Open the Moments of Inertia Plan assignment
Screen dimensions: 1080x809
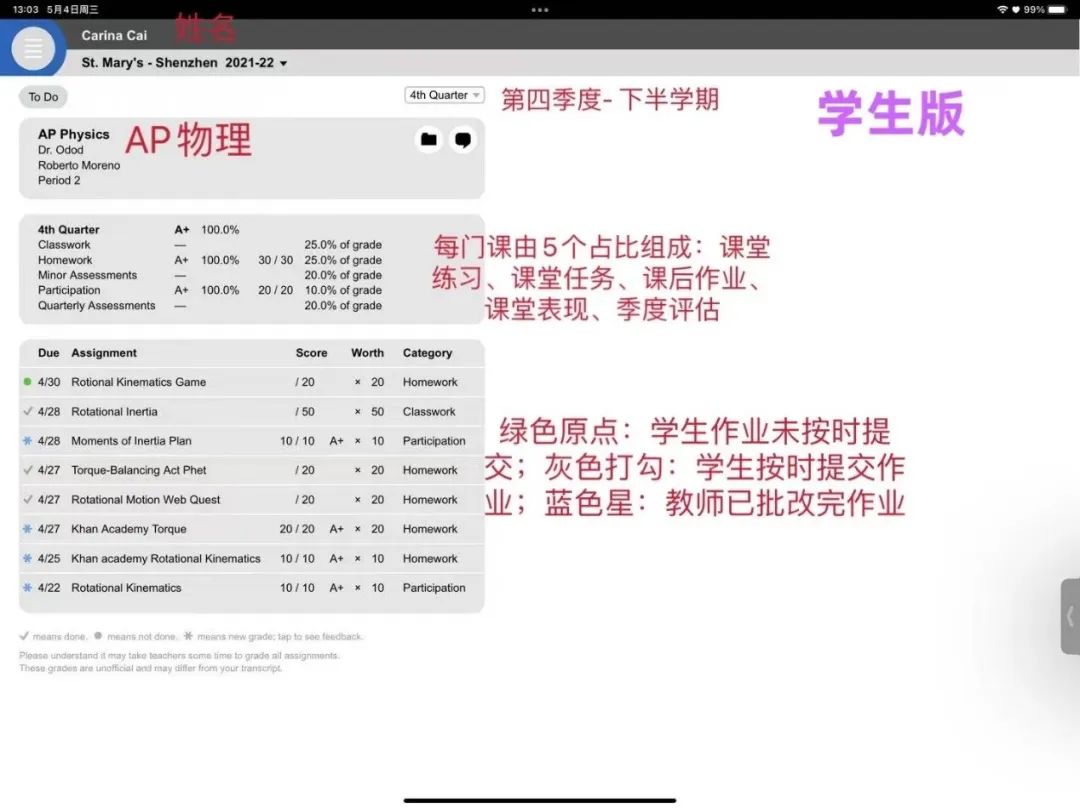coord(251,441)
